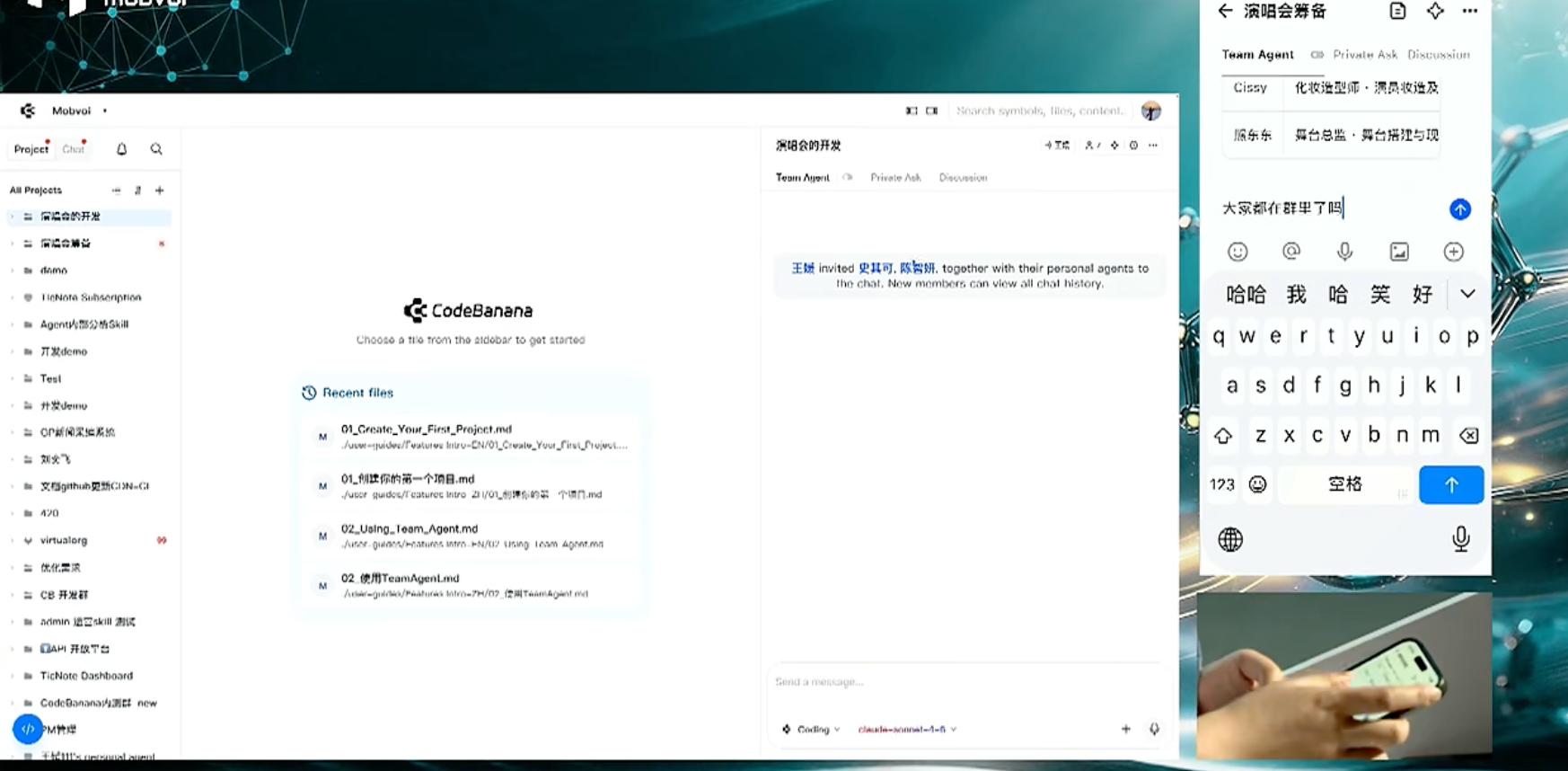Expand the keyboard word suggestions chevron
Image resolution: width=1568 pixels, height=771 pixels.
pyautogui.click(x=1467, y=294)
